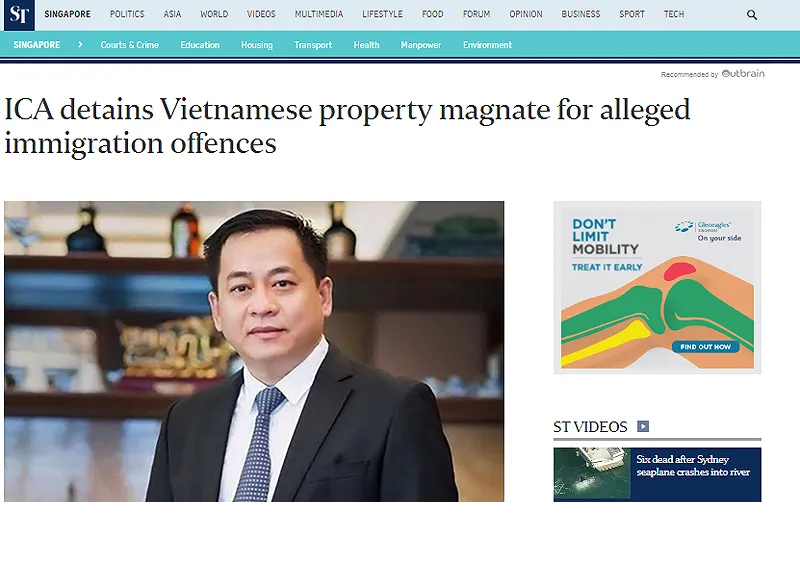Click the ICA detains article headline
The height and width of the screenshot is (562, 800).
point(347,126)
